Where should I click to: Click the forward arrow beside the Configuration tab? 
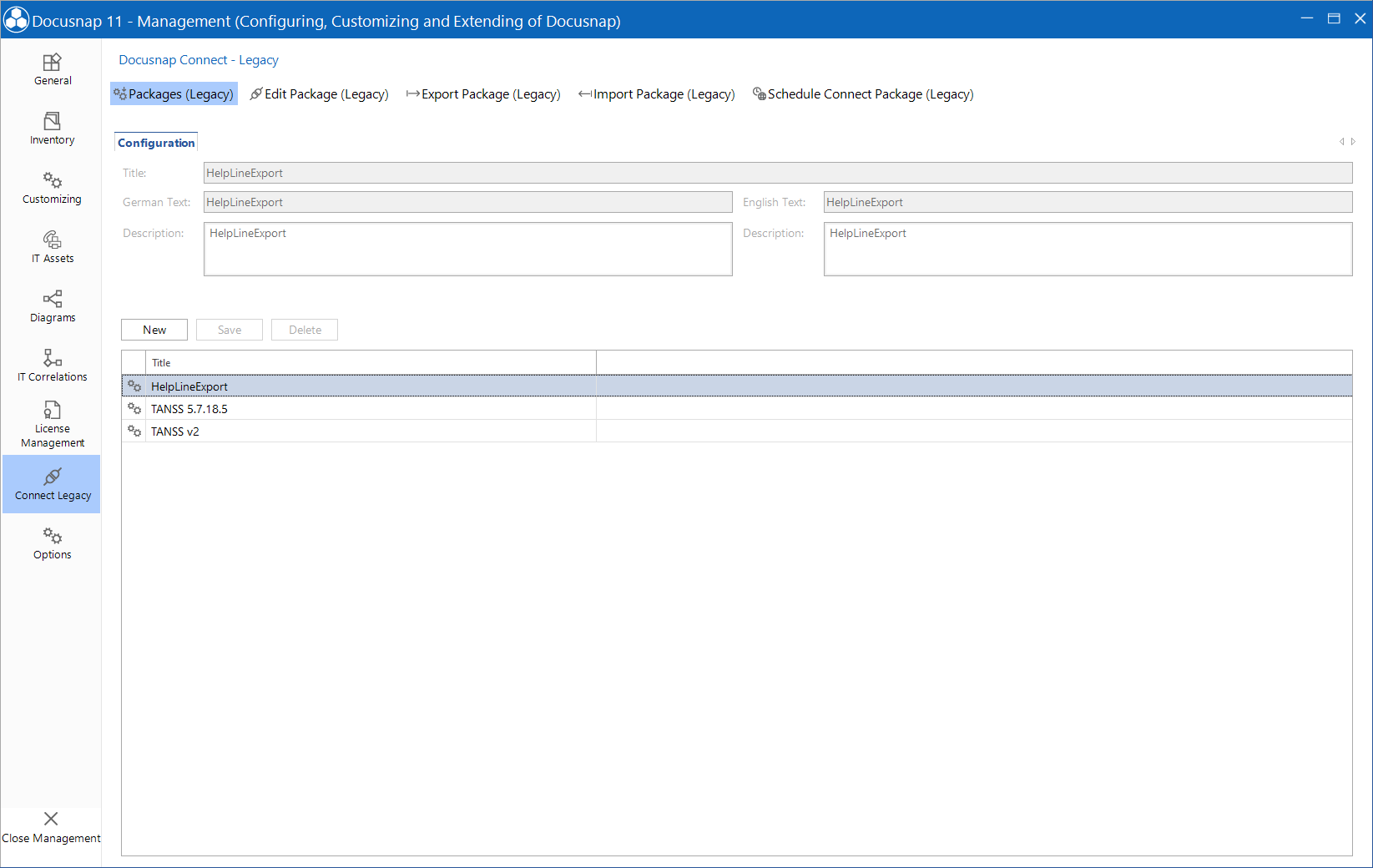1353,141
